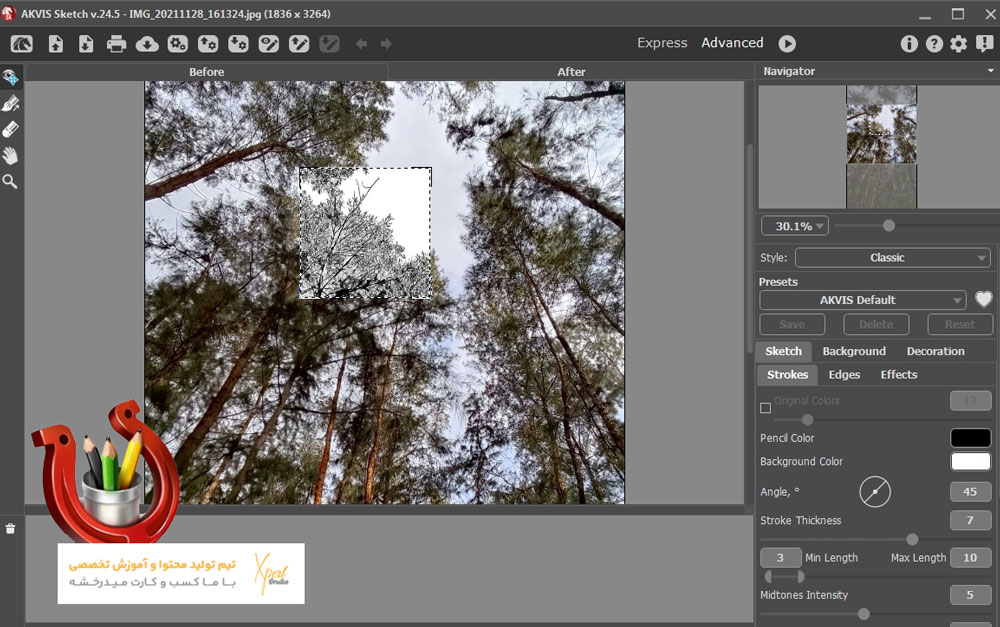The height and width of the screenshot is (627, 1000).
Task: Redo with the right arrow icon
Action: tap(386, 43)
